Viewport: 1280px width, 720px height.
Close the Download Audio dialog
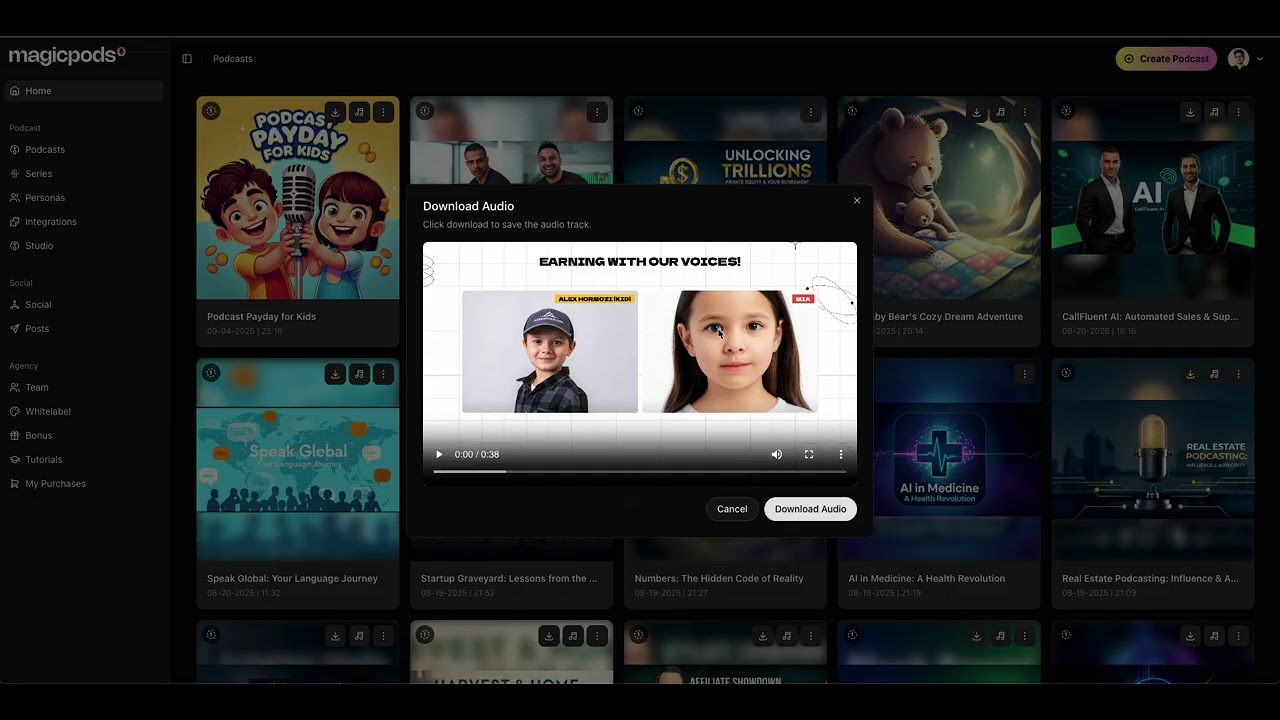857,201
